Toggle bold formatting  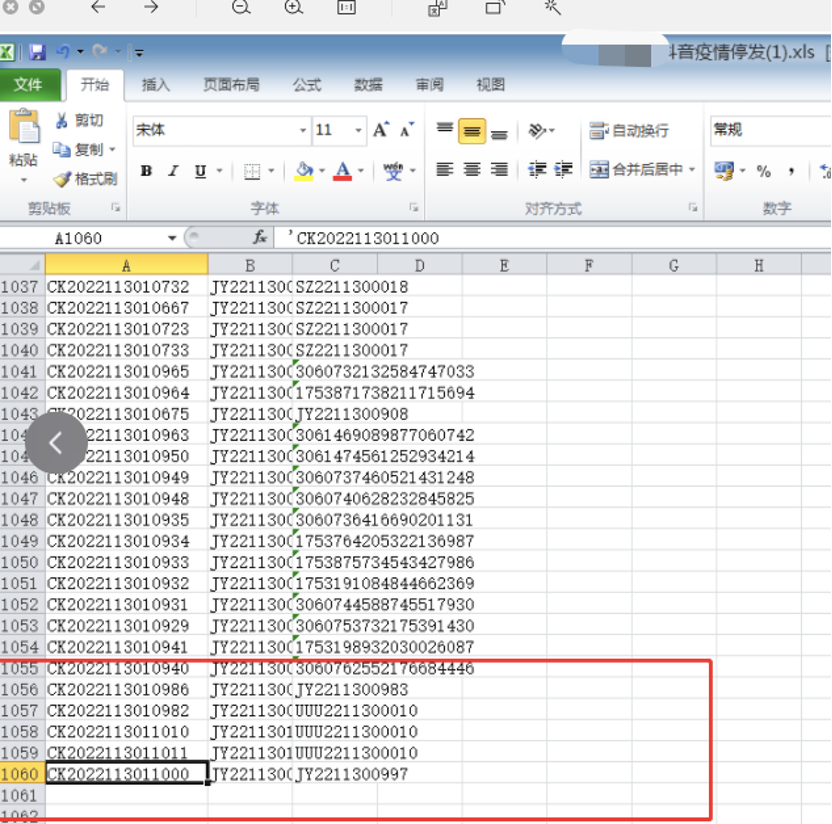[x=146, y=171]
